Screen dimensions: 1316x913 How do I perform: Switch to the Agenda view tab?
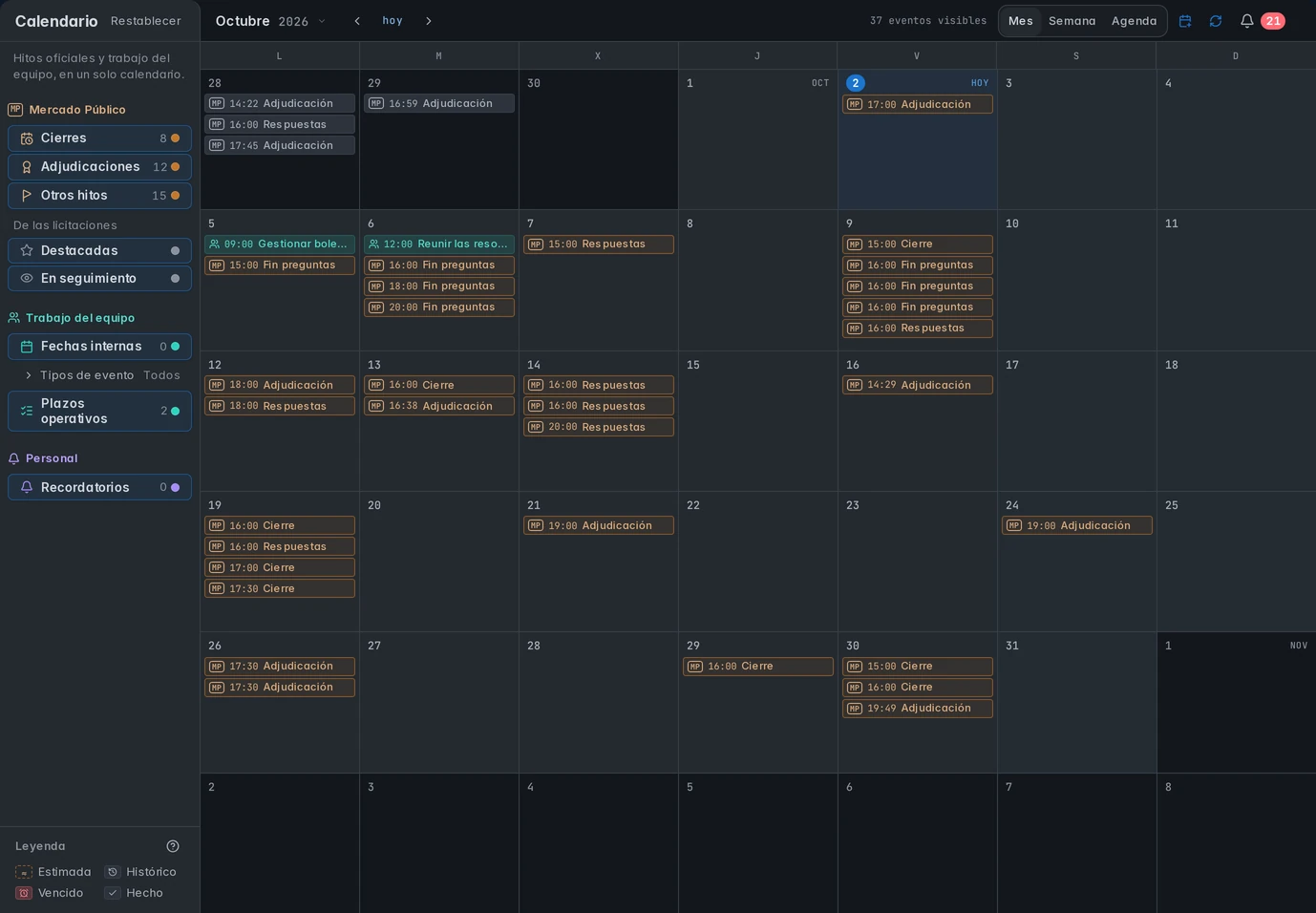(1134, 21)
